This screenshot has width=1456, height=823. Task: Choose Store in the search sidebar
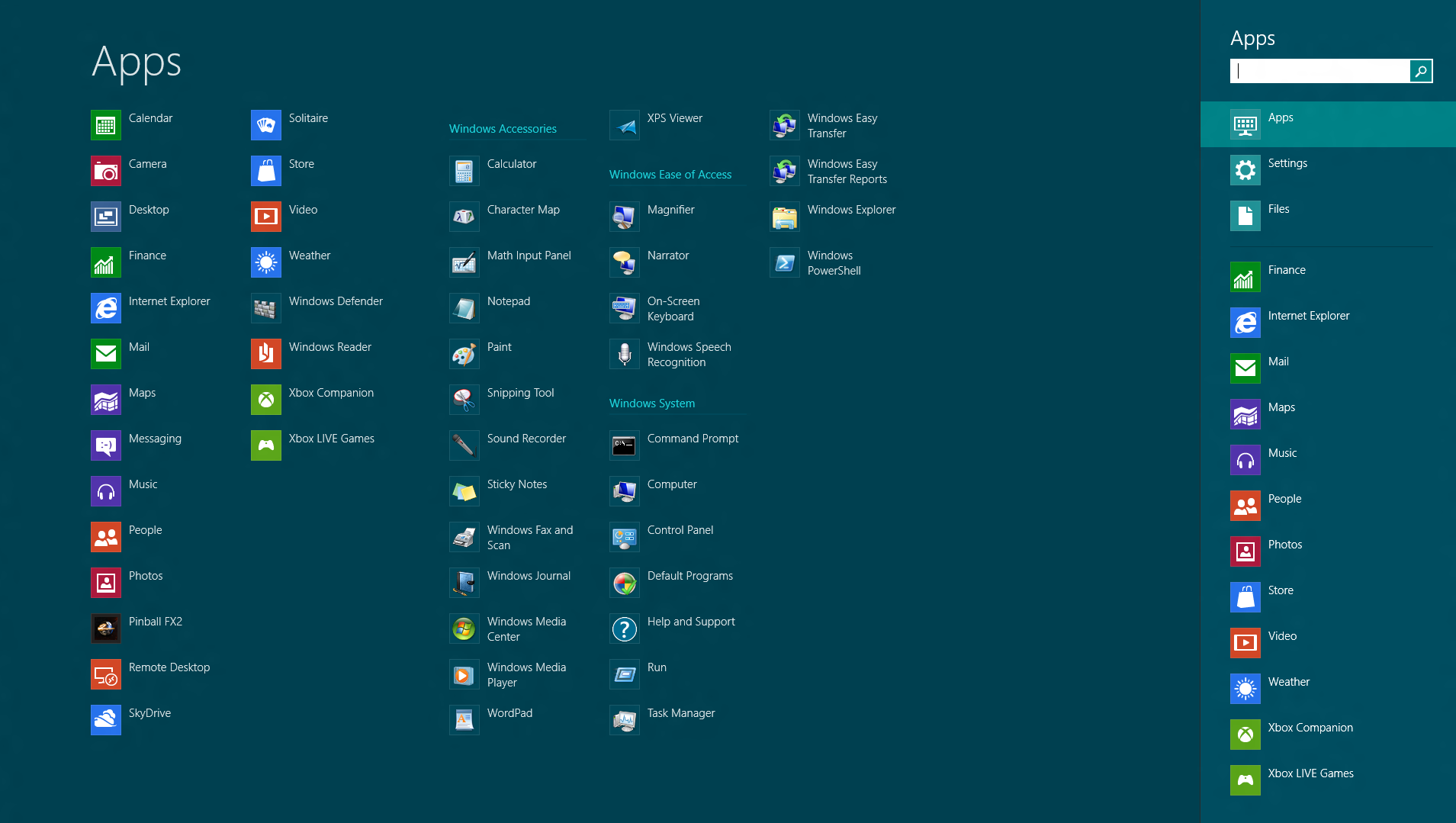[1328, 597]
